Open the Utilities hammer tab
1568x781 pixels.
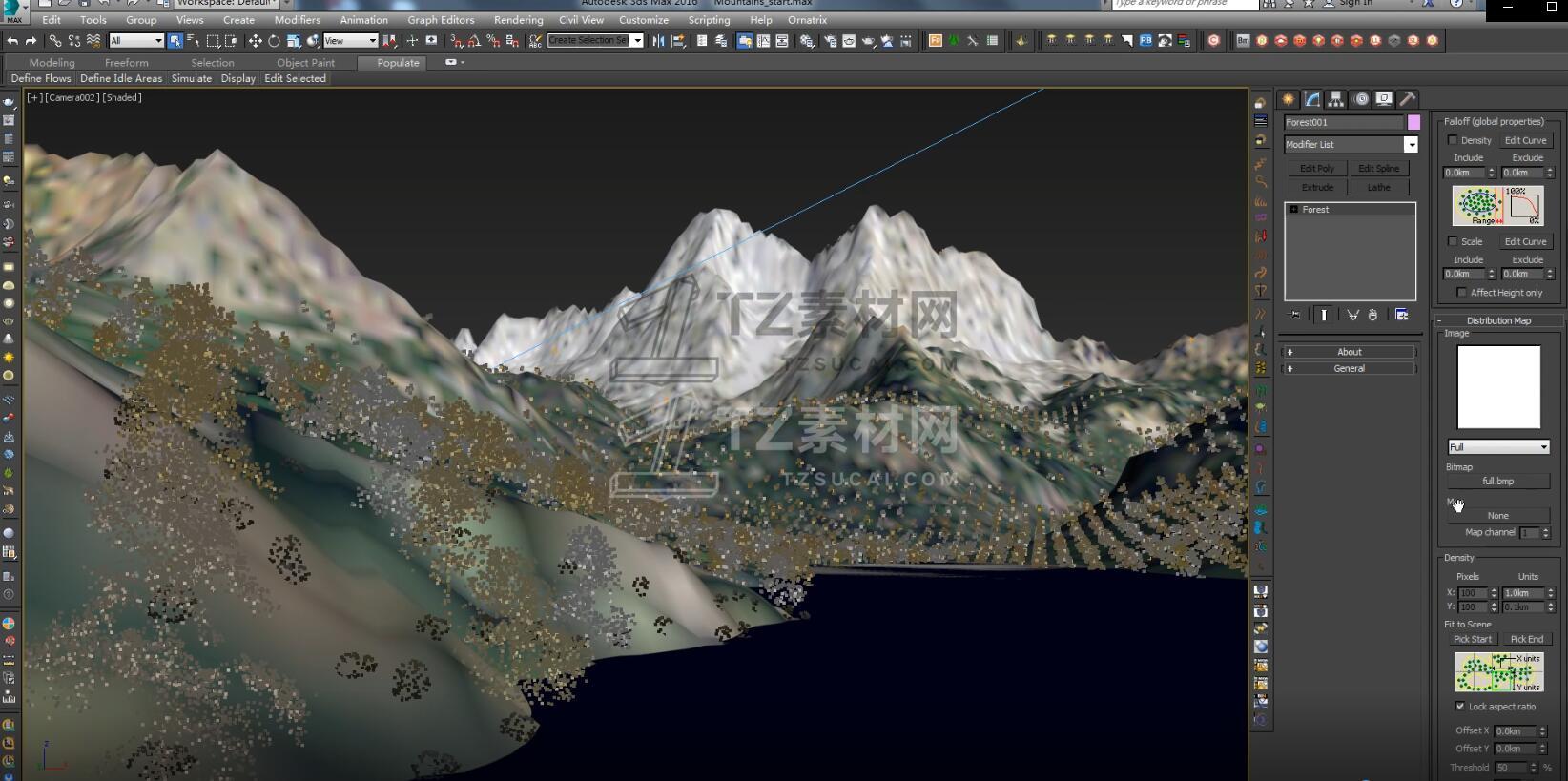[1407, 99]
